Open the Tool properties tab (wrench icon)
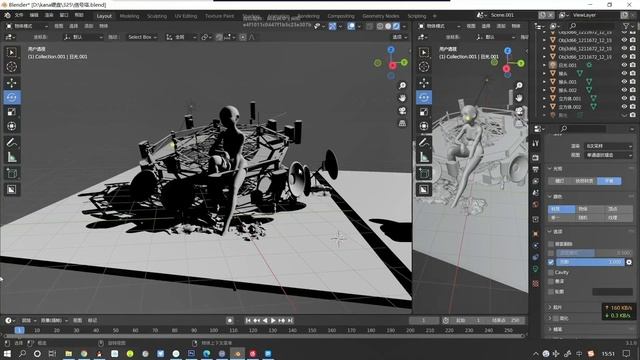This screenshot has width=640, height=360. coord(536,143)
